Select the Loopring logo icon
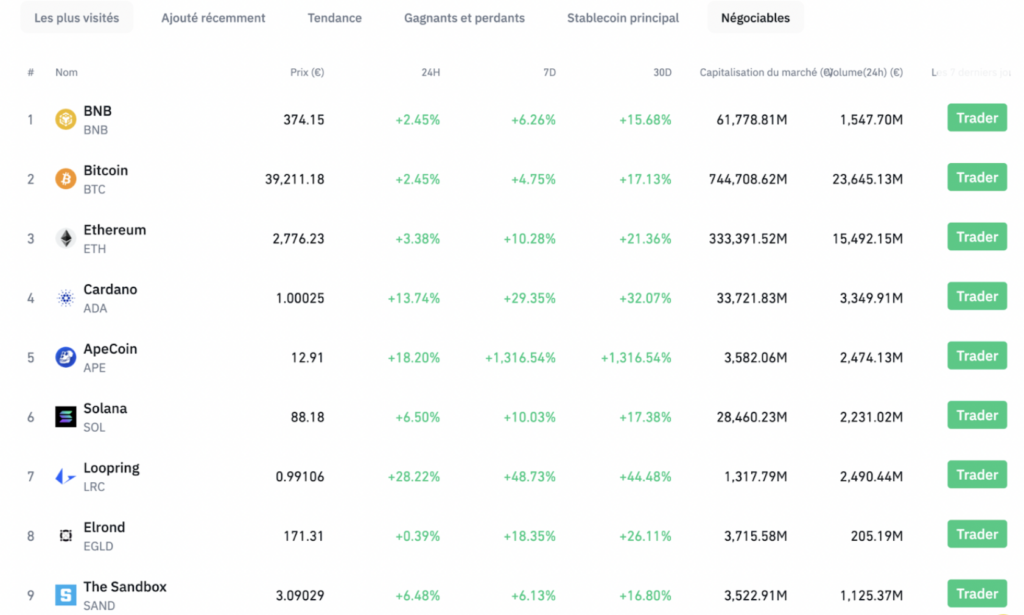 point(64,475)
